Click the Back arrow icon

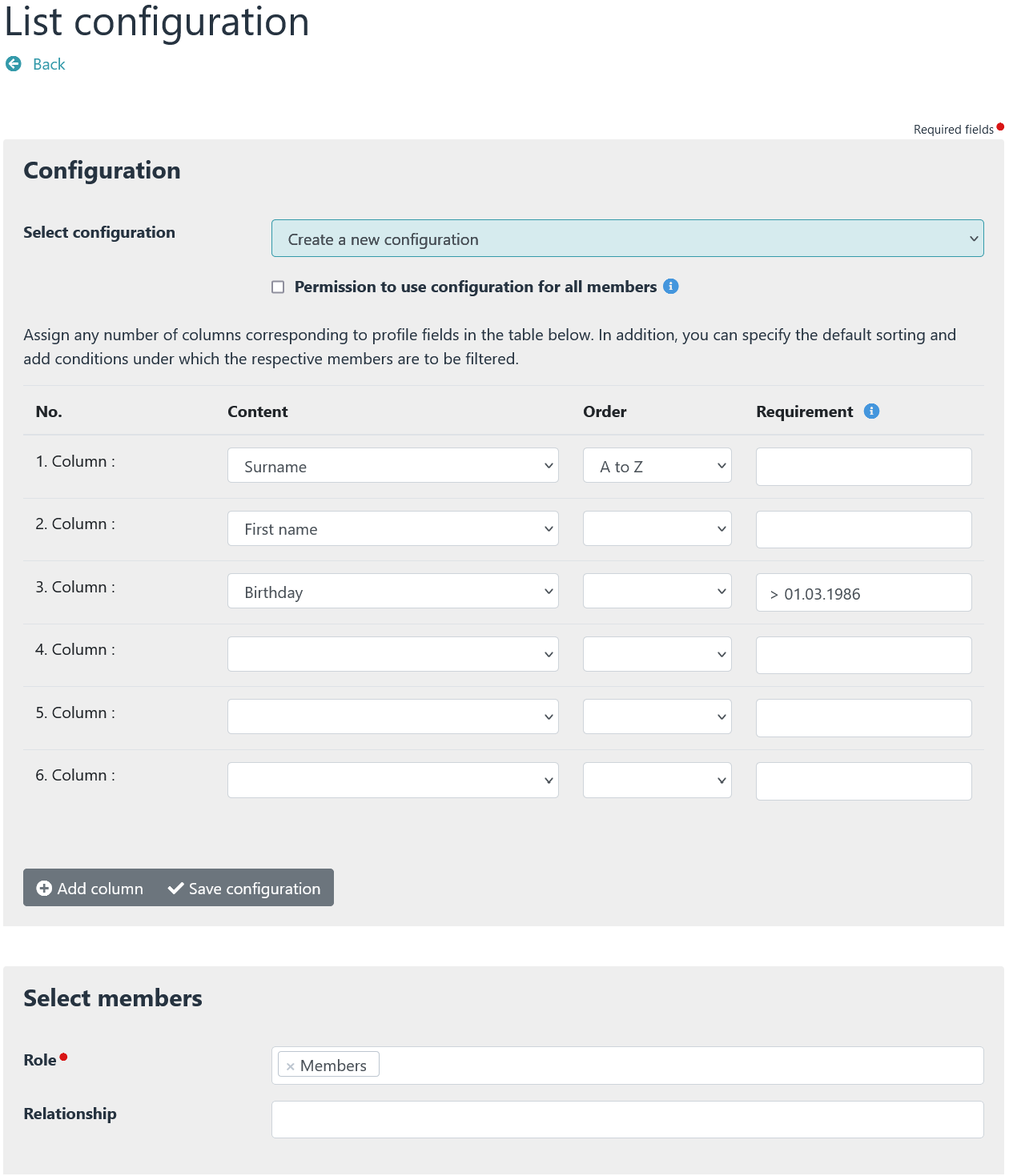(x=13, y=63)
